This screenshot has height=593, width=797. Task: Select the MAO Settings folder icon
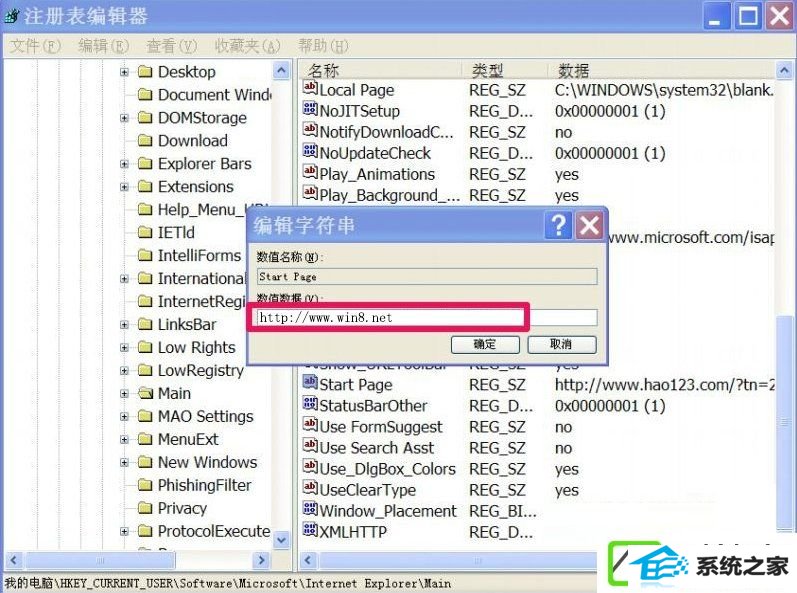pyautogui.click(x=145, y=416)
